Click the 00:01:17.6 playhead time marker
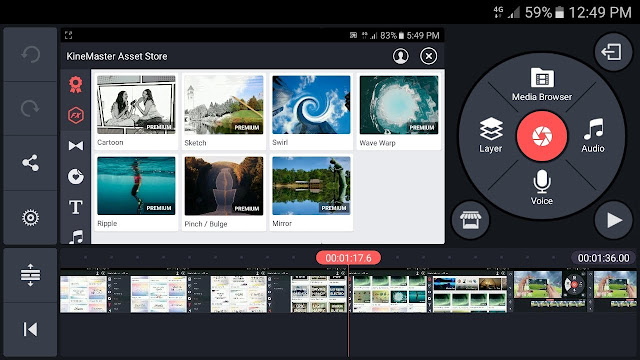640x360 pixels. [348, 258]
